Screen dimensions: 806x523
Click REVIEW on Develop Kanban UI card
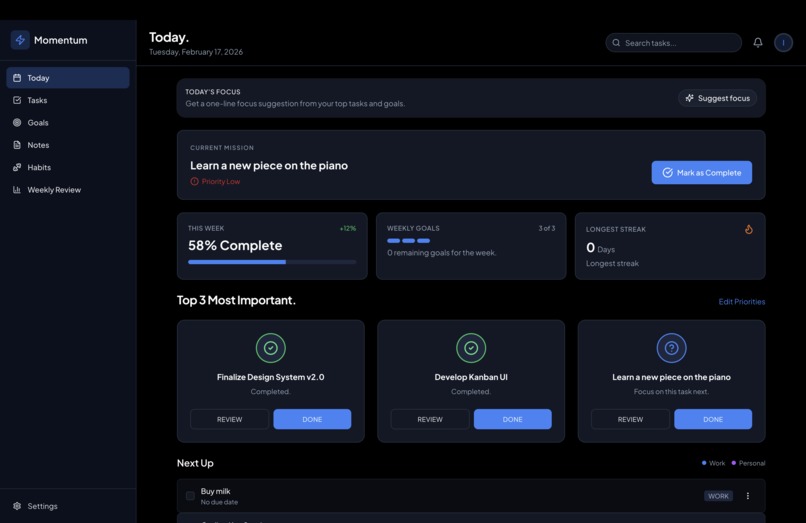(x=430, y=419)
